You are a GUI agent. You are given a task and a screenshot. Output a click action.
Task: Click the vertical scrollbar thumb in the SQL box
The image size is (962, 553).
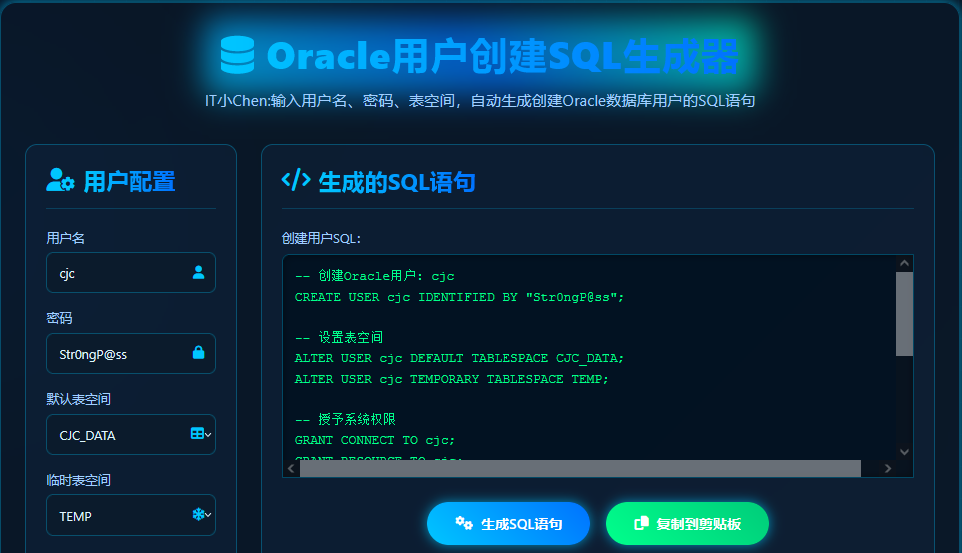904,314
